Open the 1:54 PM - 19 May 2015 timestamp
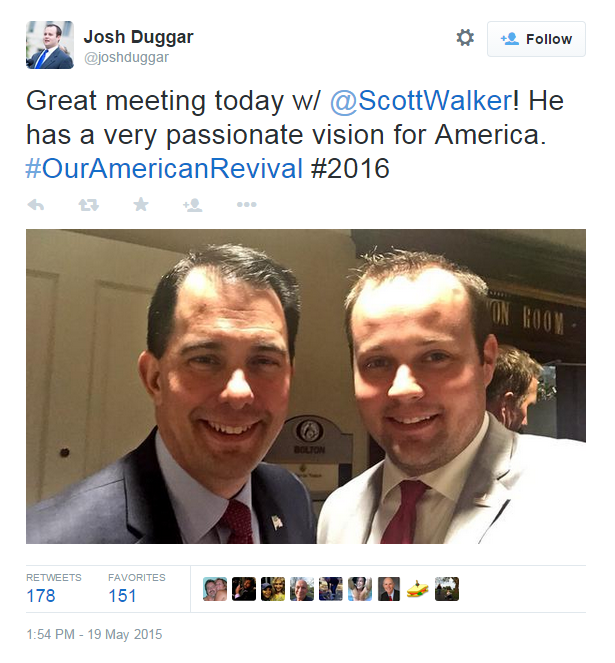Image resolution: width=615 pixels, height=663 pixels. tap(94, 634)
